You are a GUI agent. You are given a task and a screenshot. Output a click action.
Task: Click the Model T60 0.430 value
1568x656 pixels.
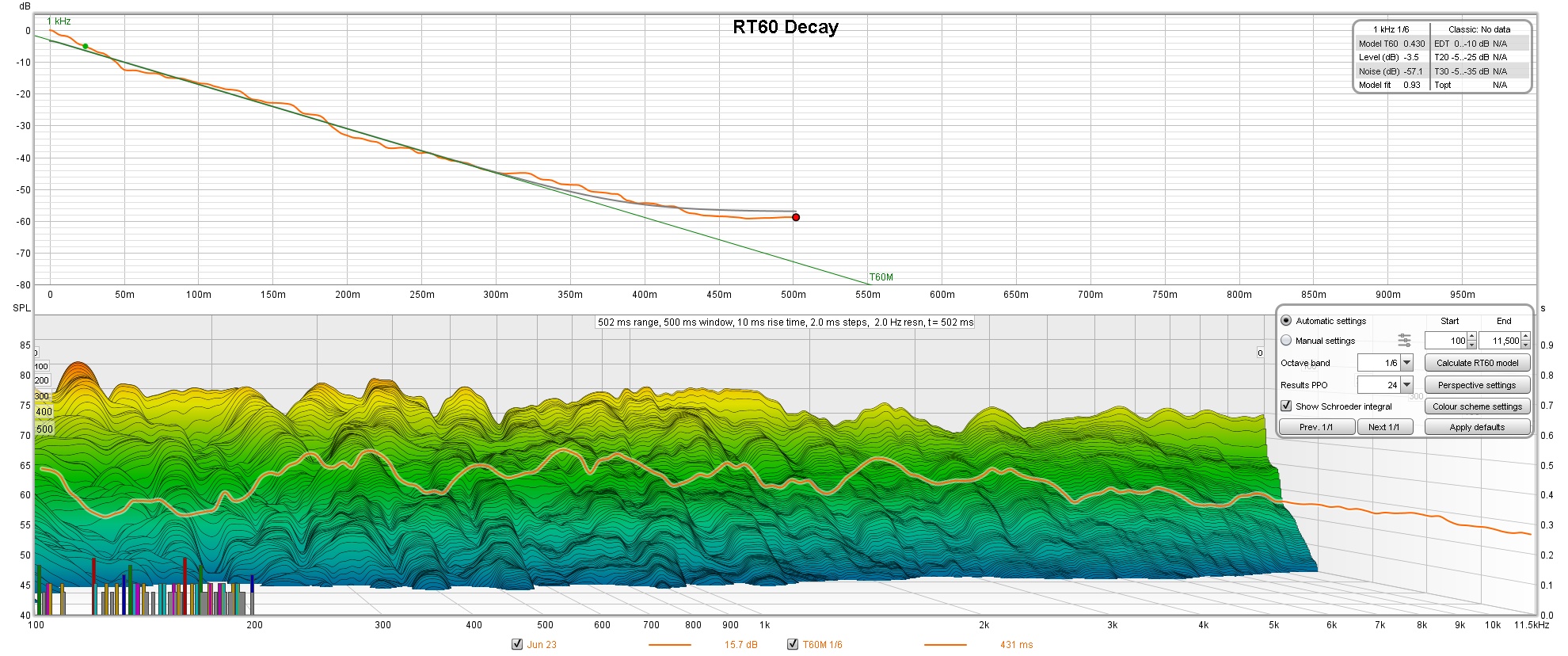coord(1414,44)
